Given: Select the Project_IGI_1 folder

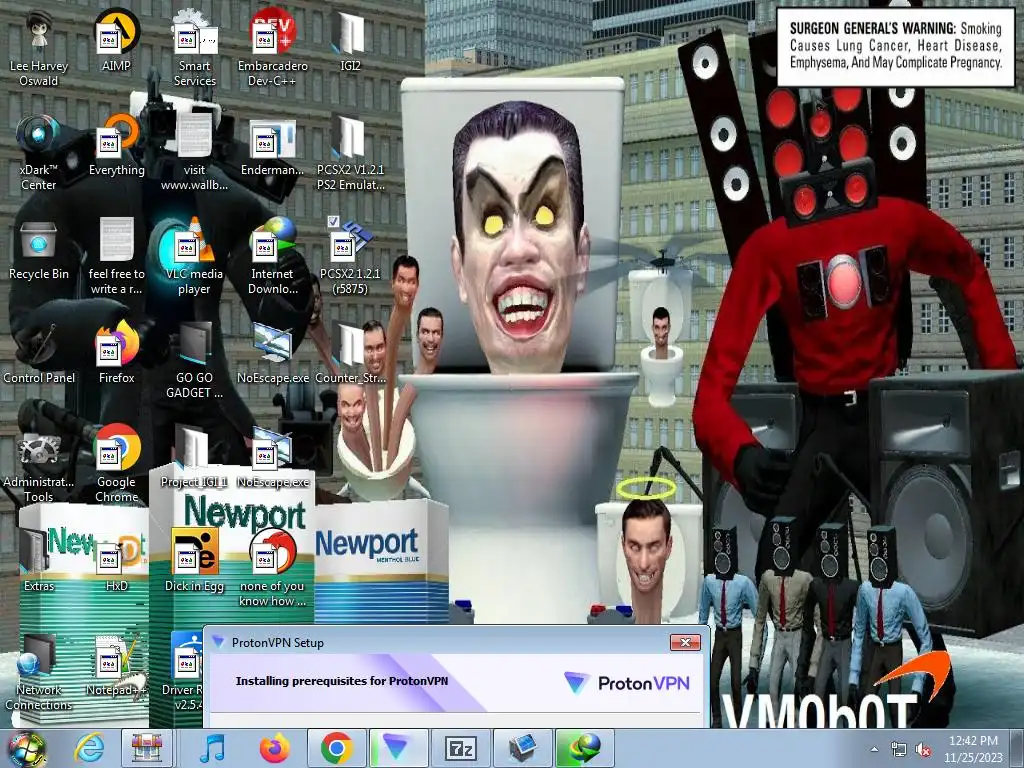Looking at the screenshot, I should click(194, 456).
